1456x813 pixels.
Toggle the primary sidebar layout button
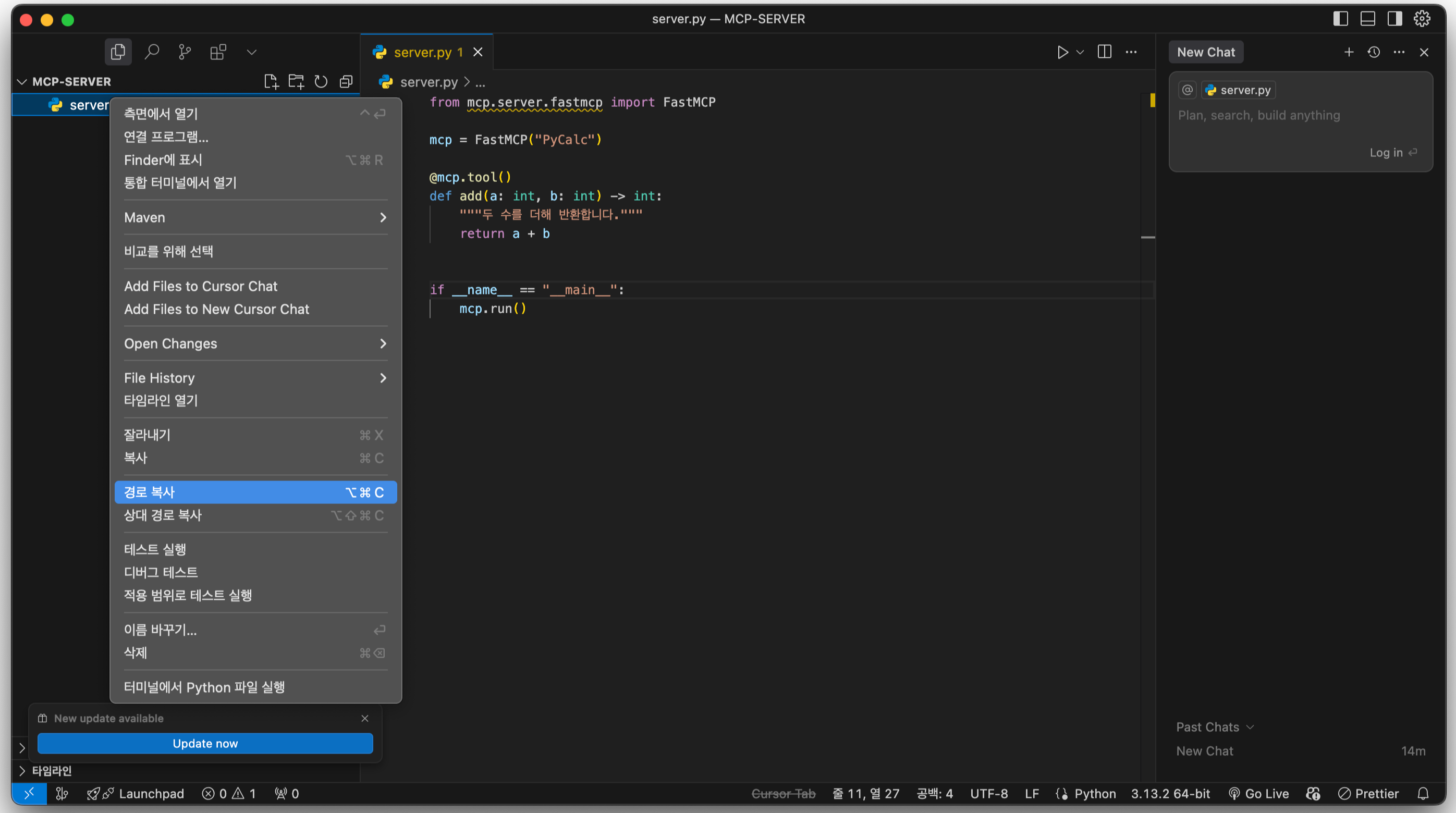coord(1340,19)
